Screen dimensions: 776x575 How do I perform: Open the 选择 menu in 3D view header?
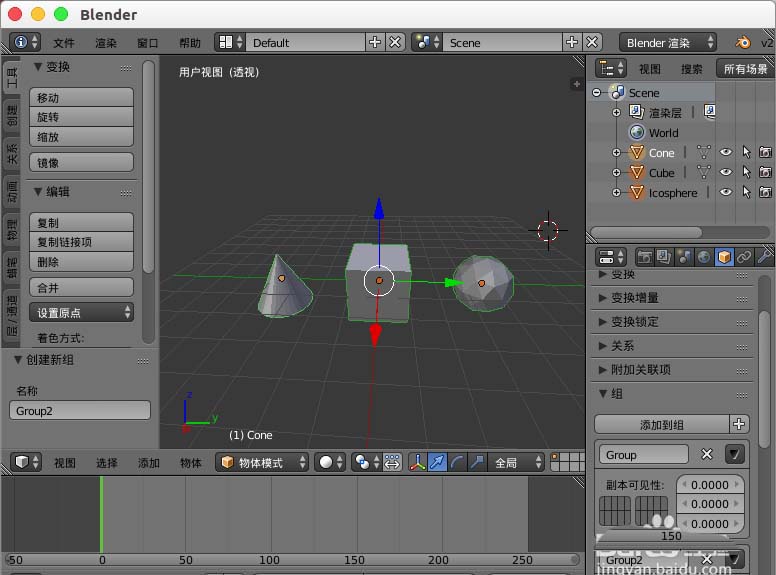[106, 463]
